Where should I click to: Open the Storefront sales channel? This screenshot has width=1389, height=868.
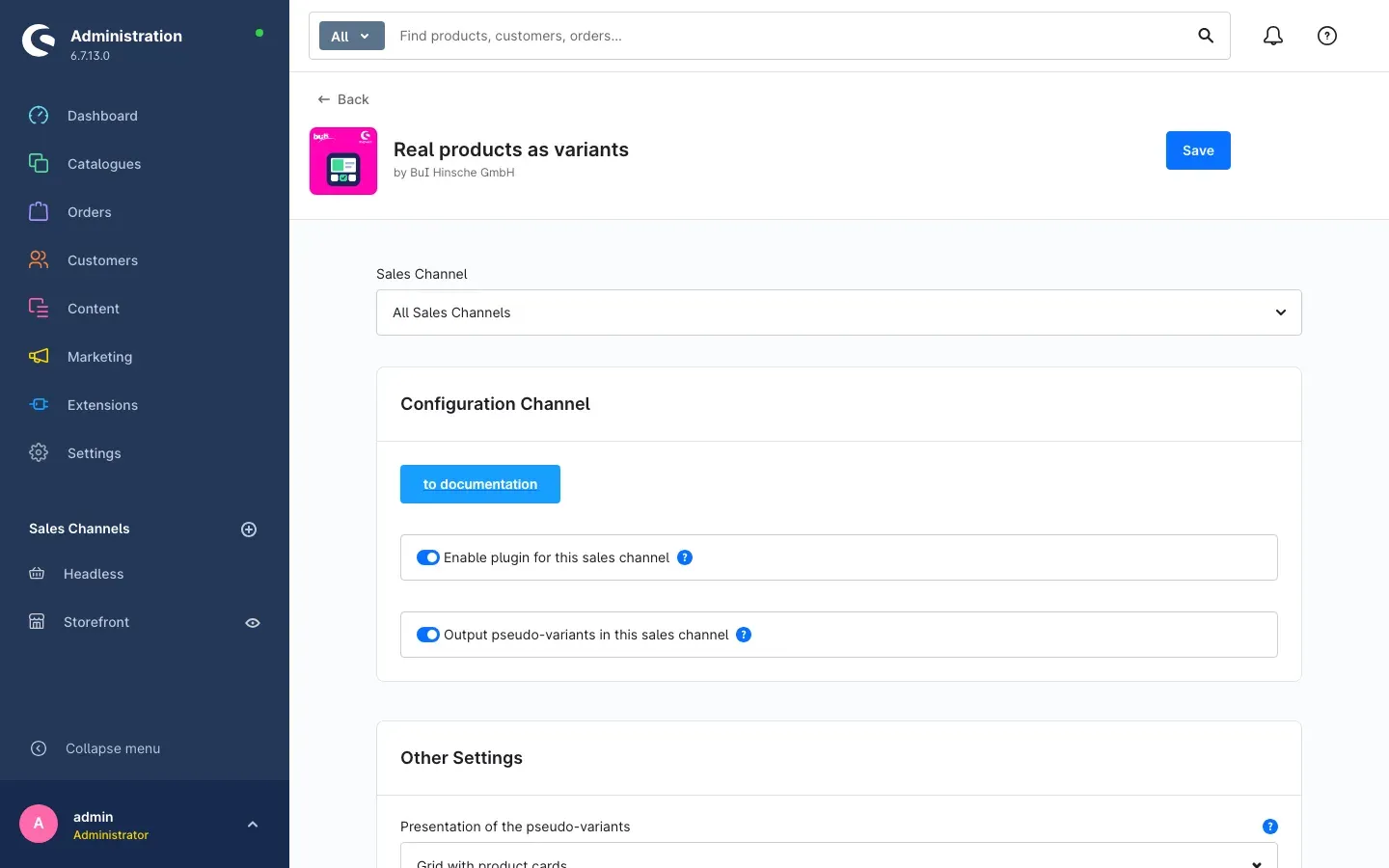pyautogui.click(x=96, y=622)
